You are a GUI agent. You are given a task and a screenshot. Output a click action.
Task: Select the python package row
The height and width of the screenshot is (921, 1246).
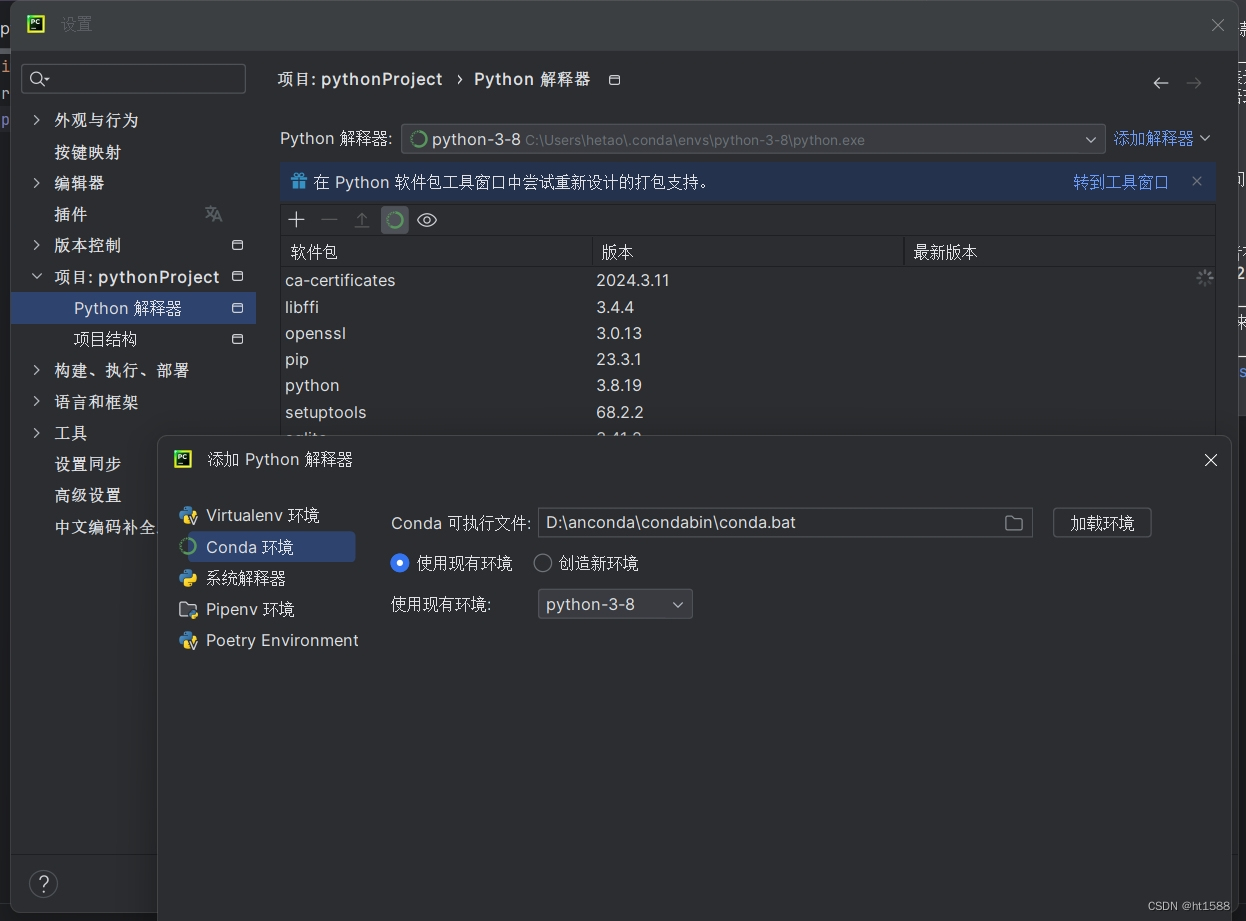coord(748,385)
